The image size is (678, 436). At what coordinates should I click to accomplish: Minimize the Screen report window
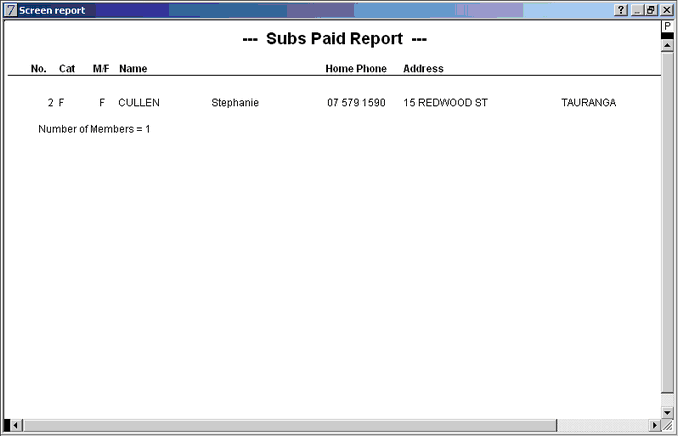click(636, 10)
